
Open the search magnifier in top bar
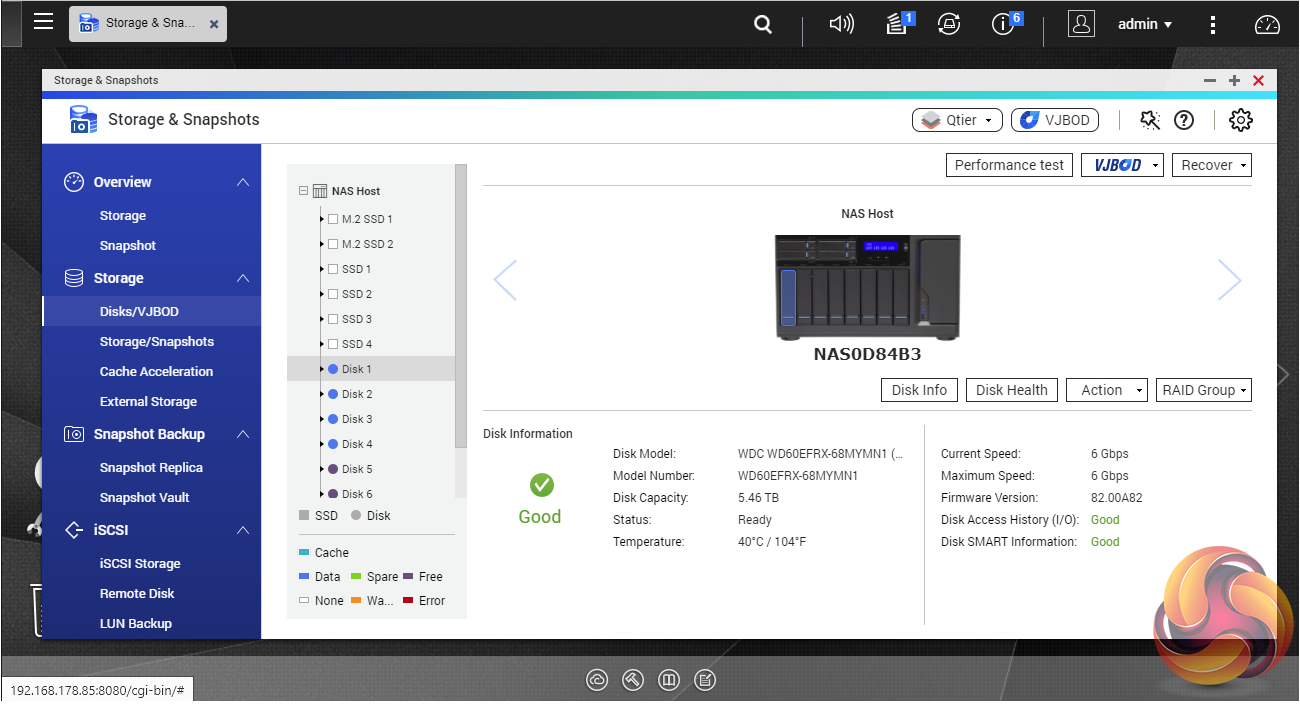763,25
